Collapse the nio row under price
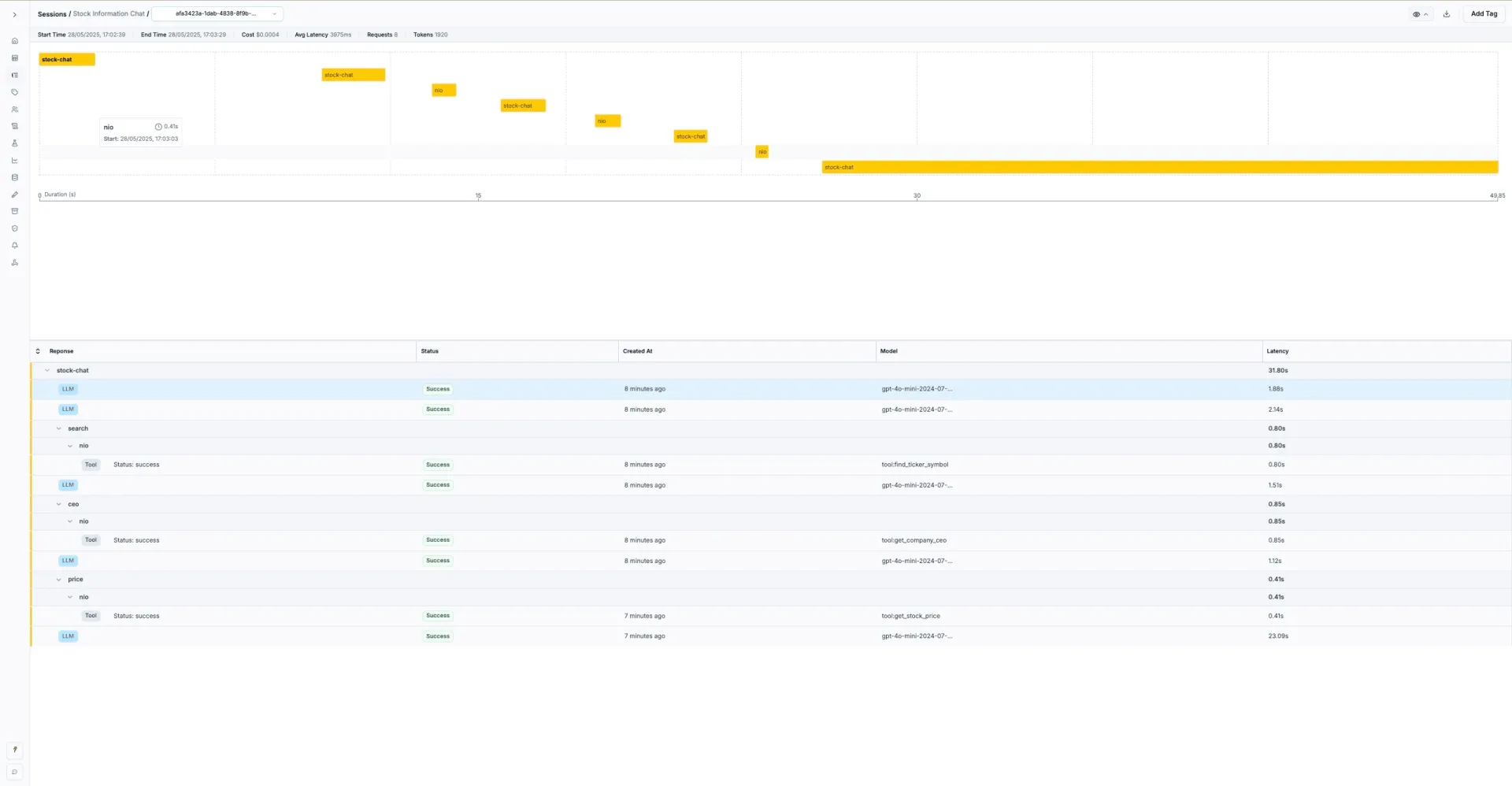 click(70, 597)
